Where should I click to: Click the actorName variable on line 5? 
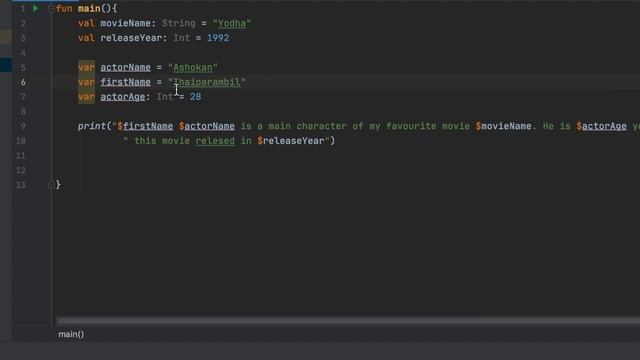pos(126,67)
